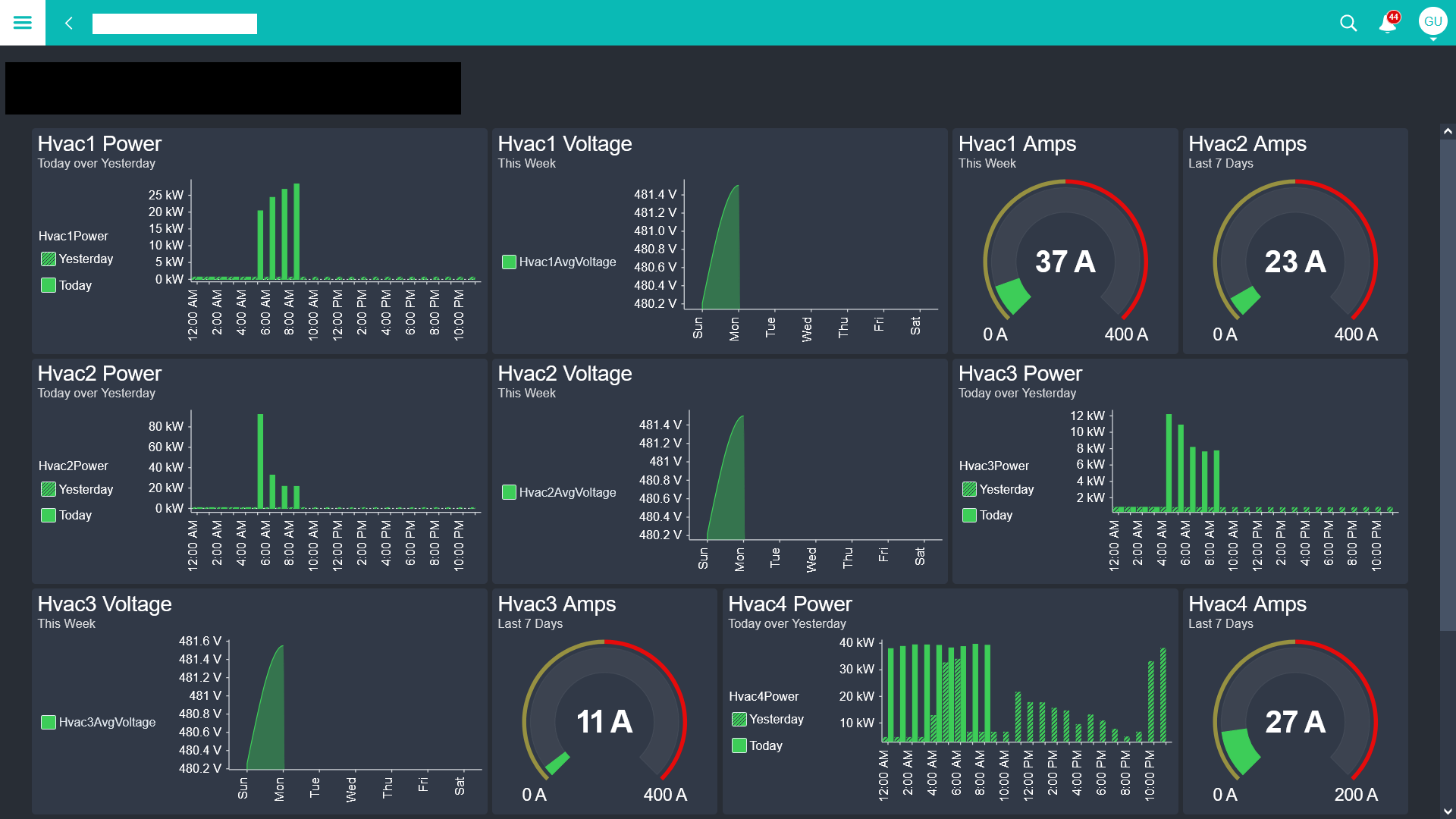Viewport: 1456px width, 819px height.
Task: Toggle Yesterday series in Hvac3 Power legend
Action: pyautogui.click(x=998, y=490)
